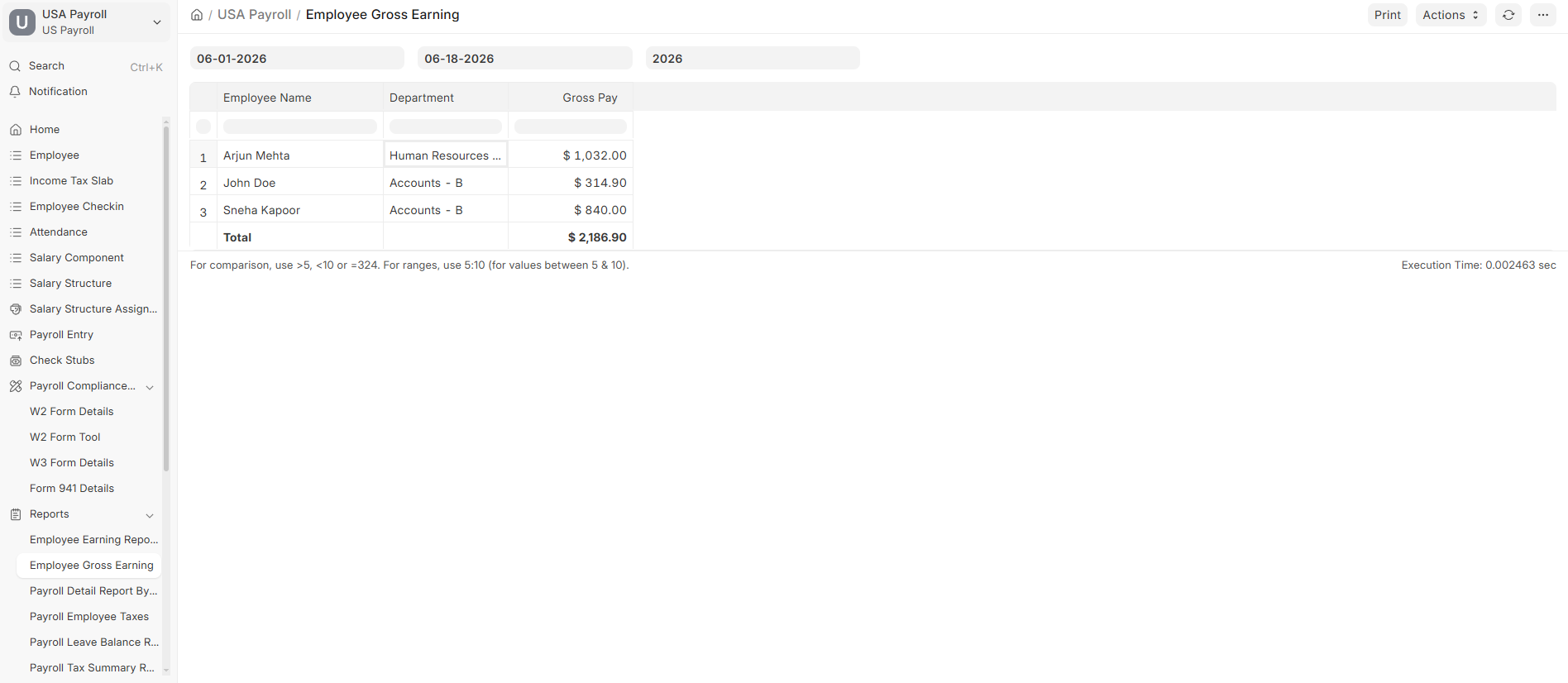The height and width of the screenshot is (683, 1568).
Task: Click the home icon in the breadcrumb
Action: click(x=197, y=15)
